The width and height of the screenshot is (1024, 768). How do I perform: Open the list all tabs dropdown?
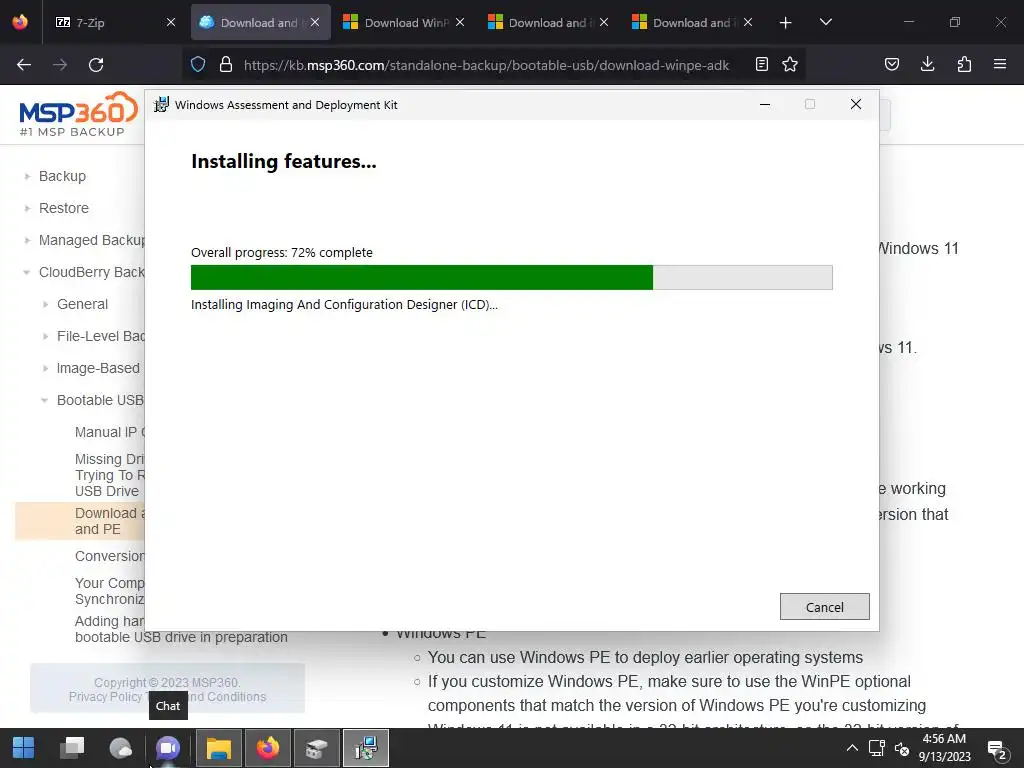[x=825, y=22]
